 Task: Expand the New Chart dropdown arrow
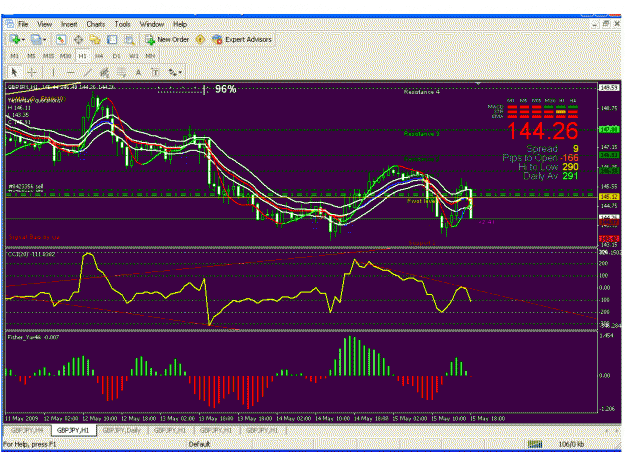tap(24, 40)
